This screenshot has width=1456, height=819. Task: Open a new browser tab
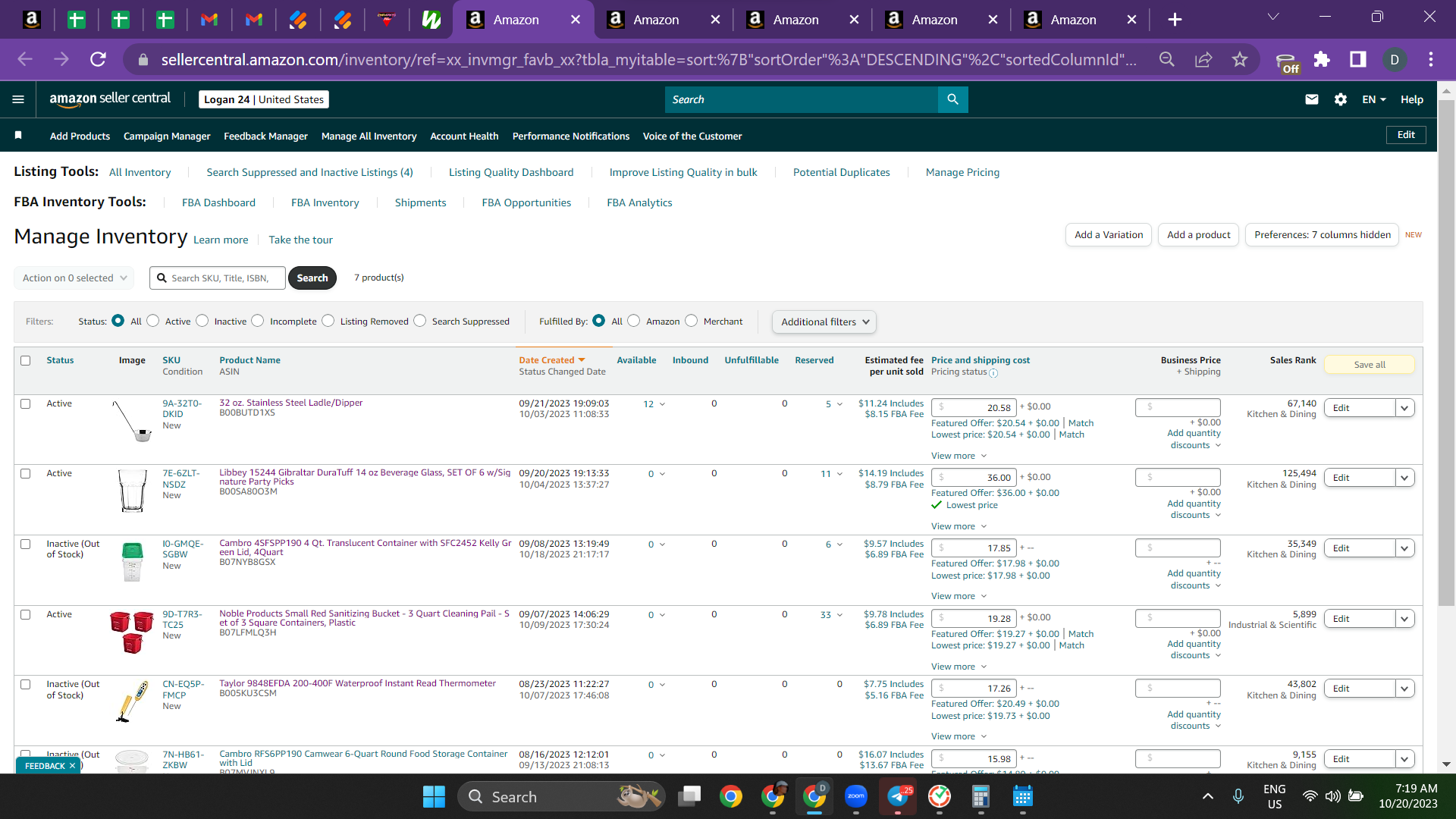(1175, 20)
